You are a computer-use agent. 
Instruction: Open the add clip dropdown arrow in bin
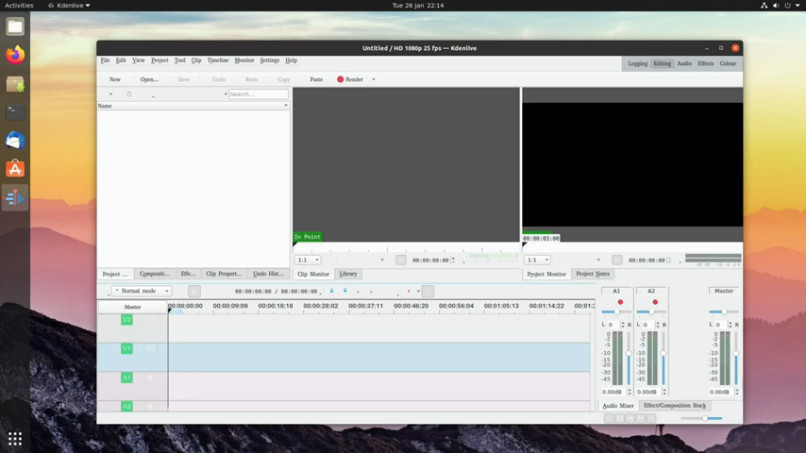[111, 94]
